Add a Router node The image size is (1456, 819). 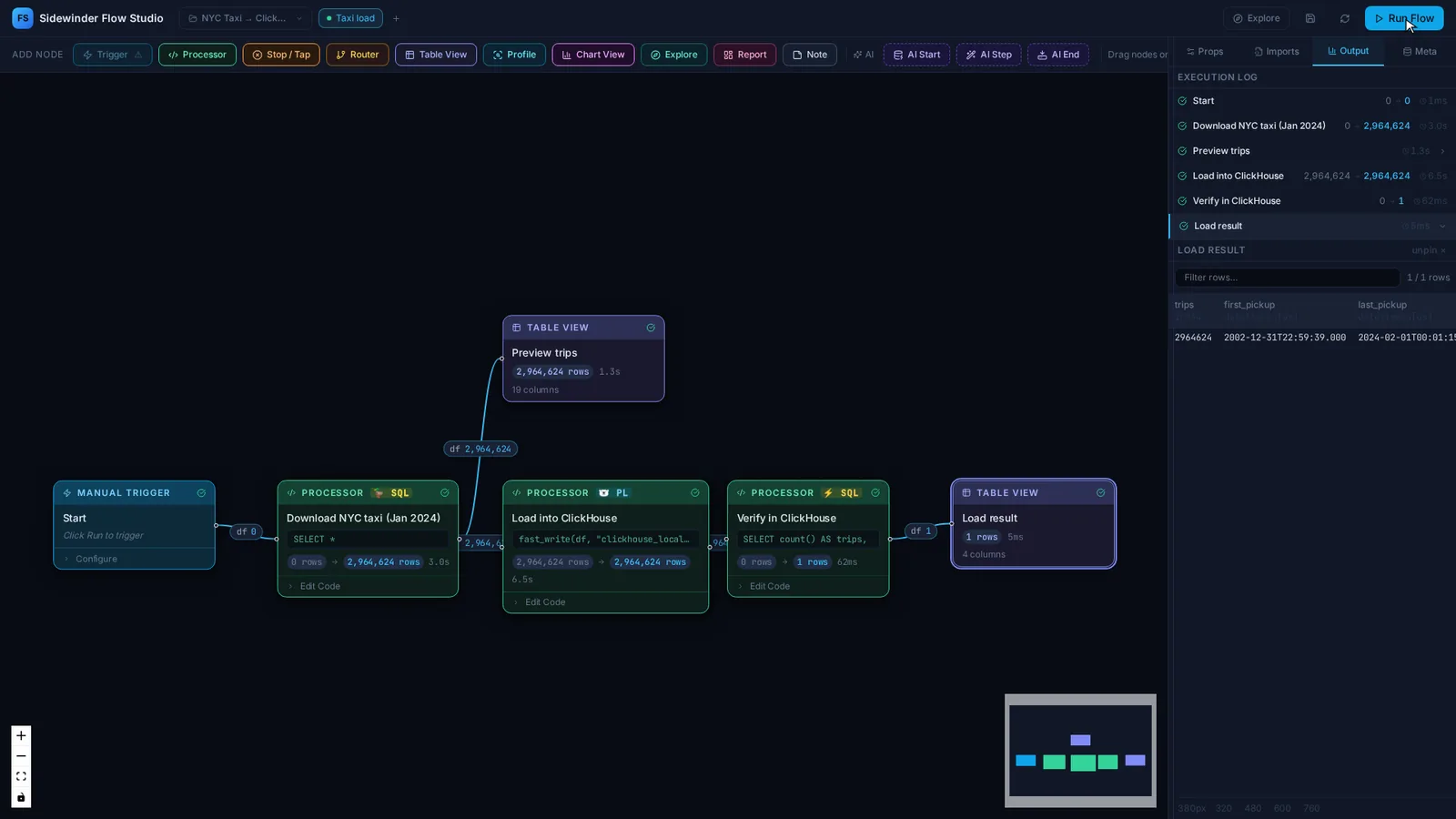pyautogui.click(x=358, y=55)
